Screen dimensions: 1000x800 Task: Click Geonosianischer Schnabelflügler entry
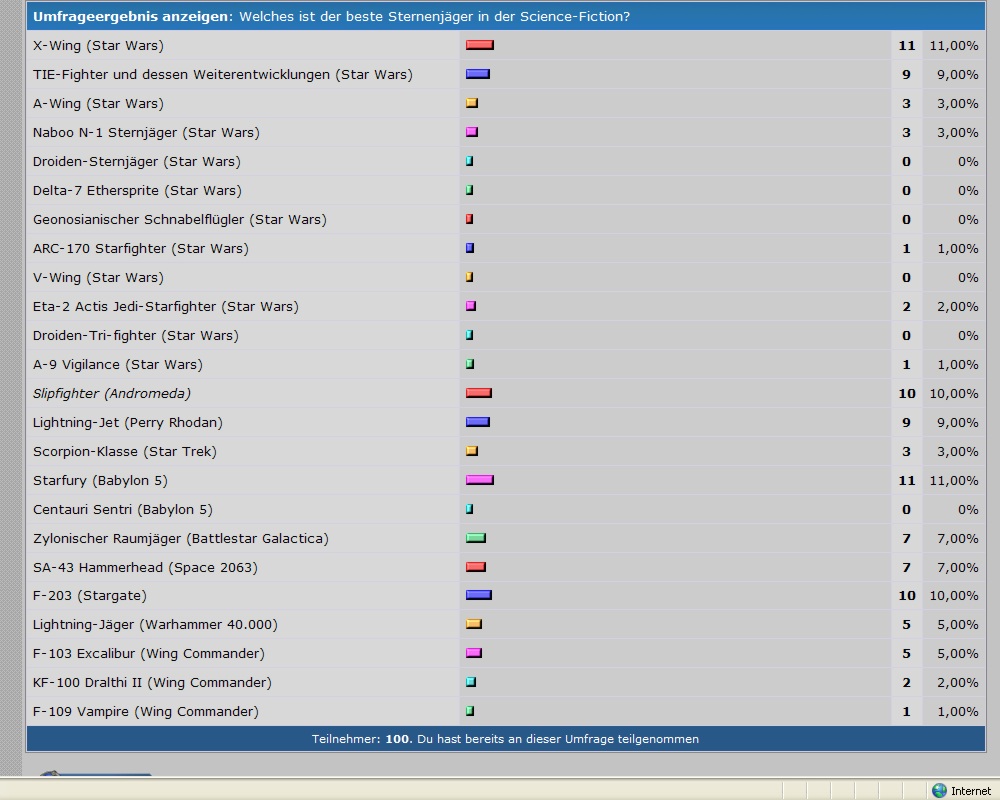[179, 219]
